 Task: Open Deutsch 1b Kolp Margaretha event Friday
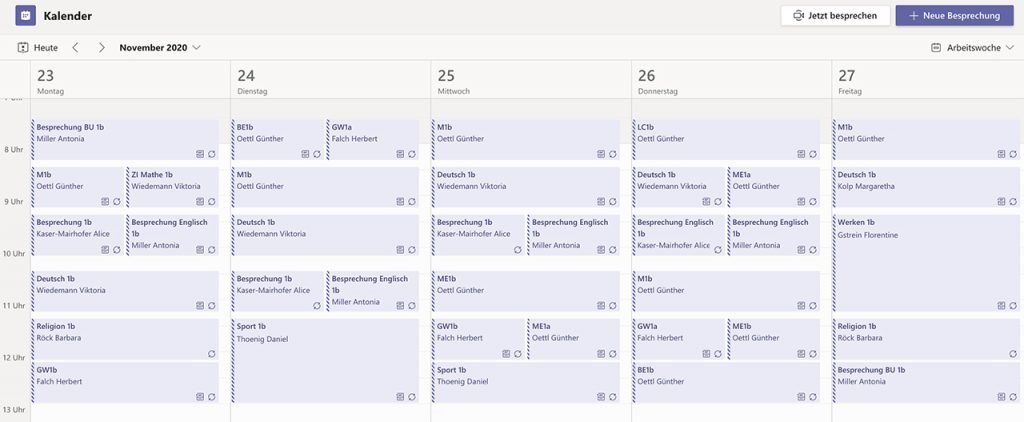[x=926, y=187]
